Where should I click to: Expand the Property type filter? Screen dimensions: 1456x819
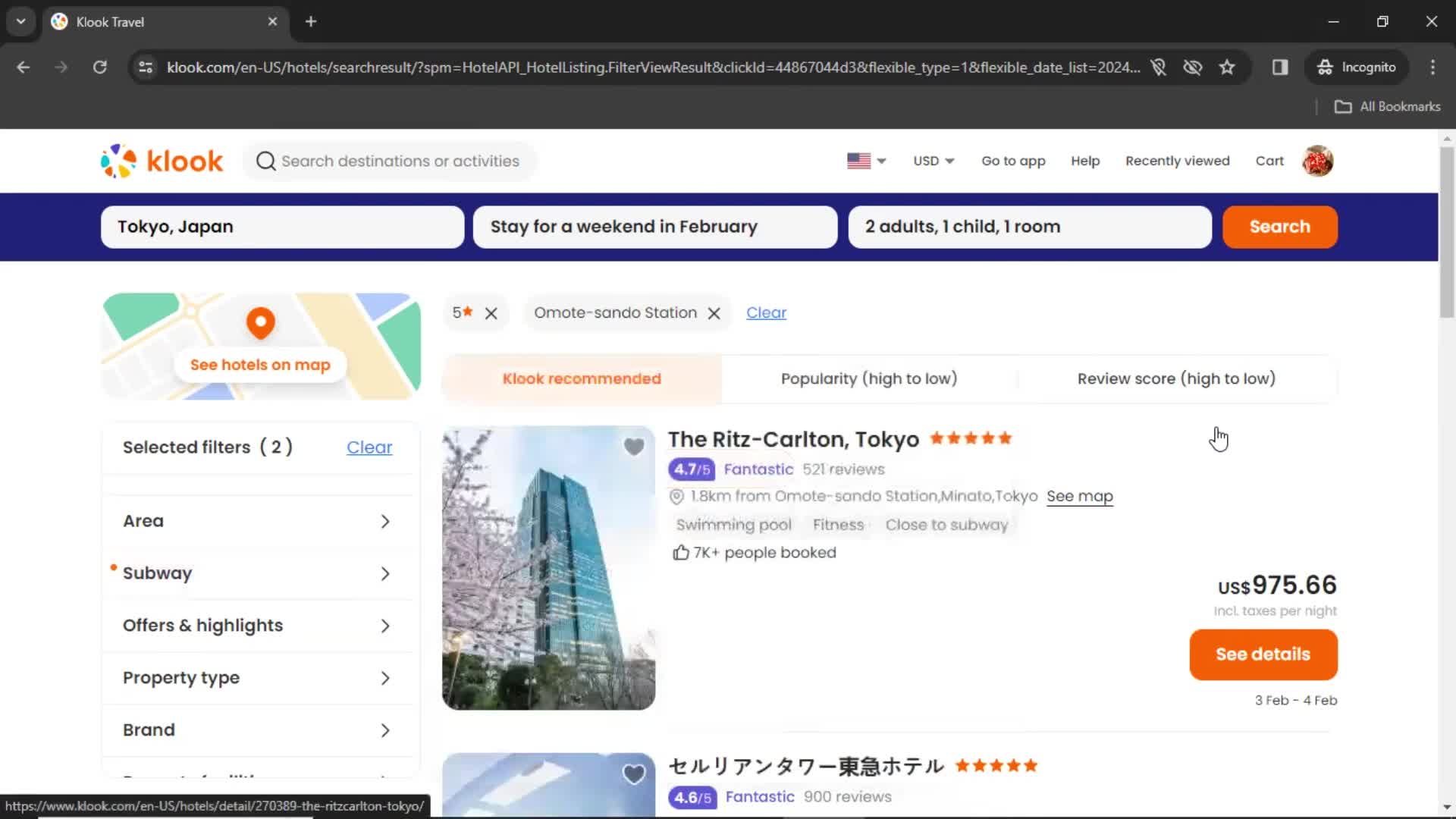258,679
